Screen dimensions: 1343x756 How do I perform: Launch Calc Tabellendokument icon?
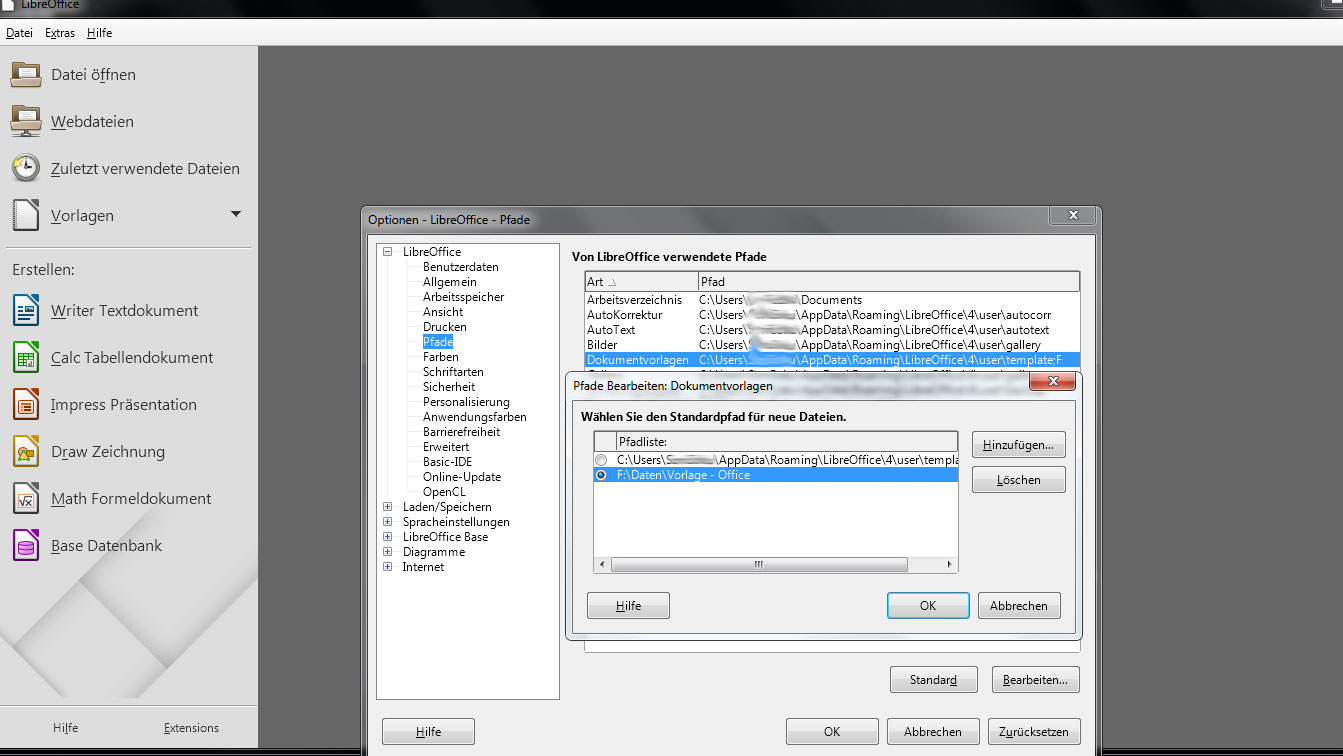pyautogui.click(x=25, y=357)
